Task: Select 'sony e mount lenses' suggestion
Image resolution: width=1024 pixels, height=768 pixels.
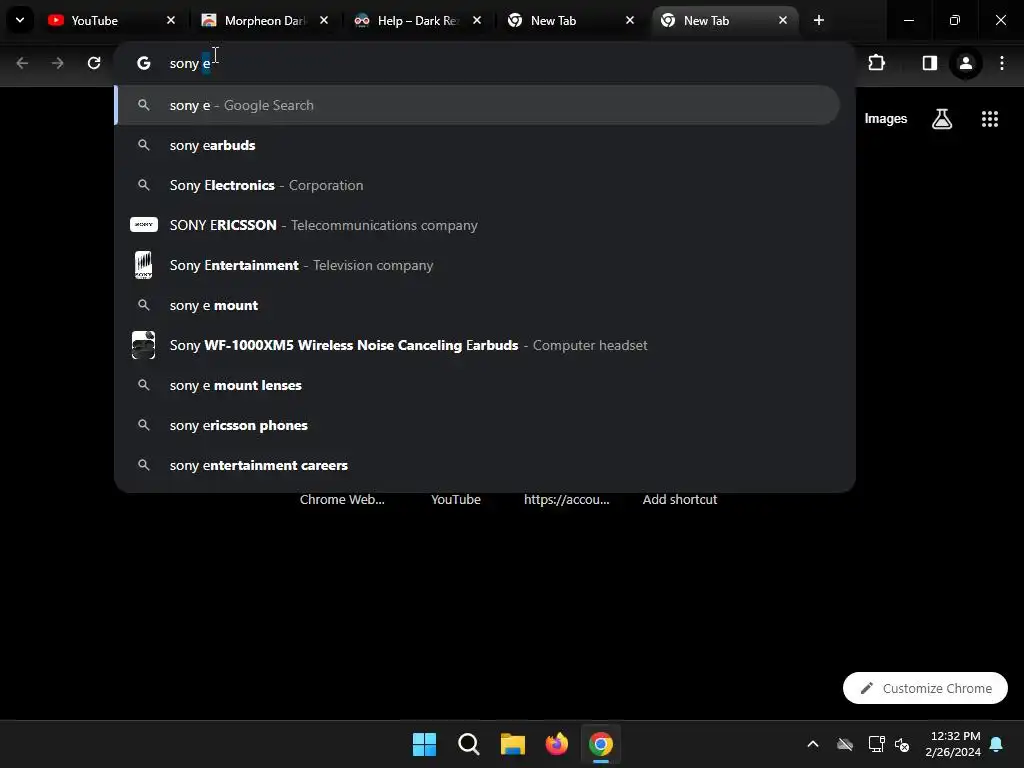Action: click(x=477, y=385)
